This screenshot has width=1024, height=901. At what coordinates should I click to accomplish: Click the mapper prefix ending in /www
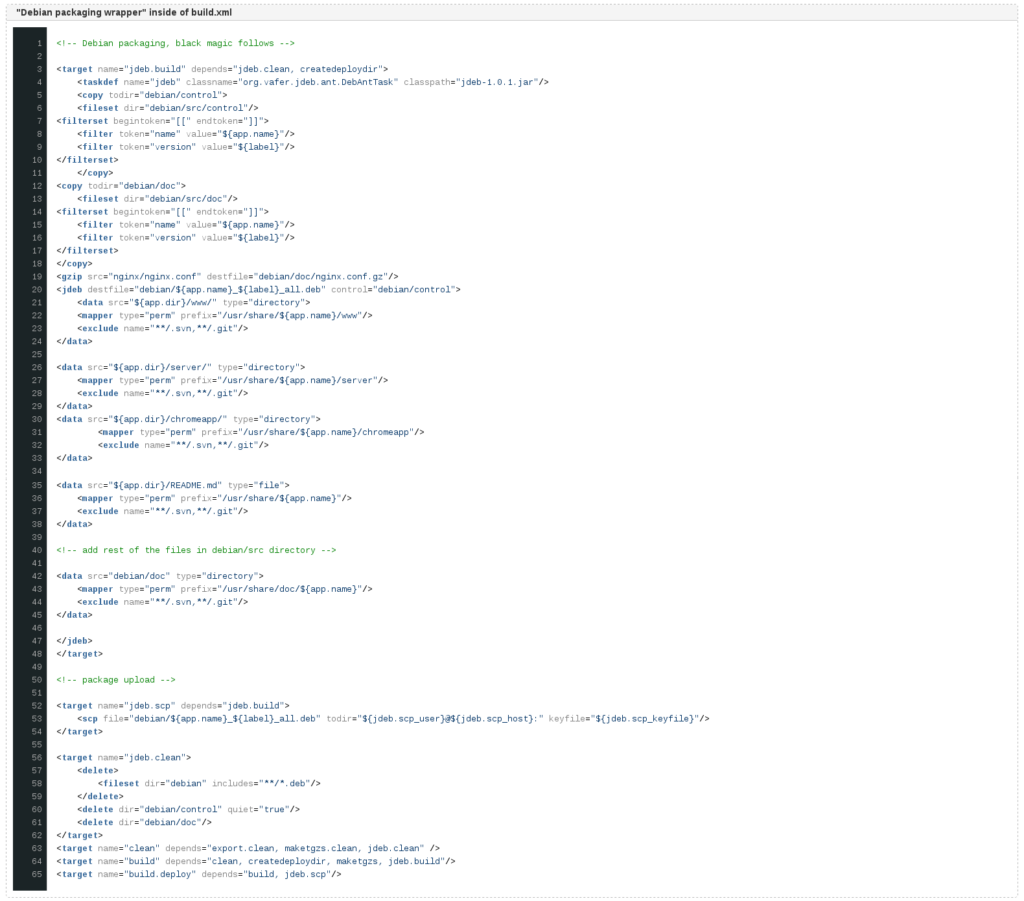225,316
